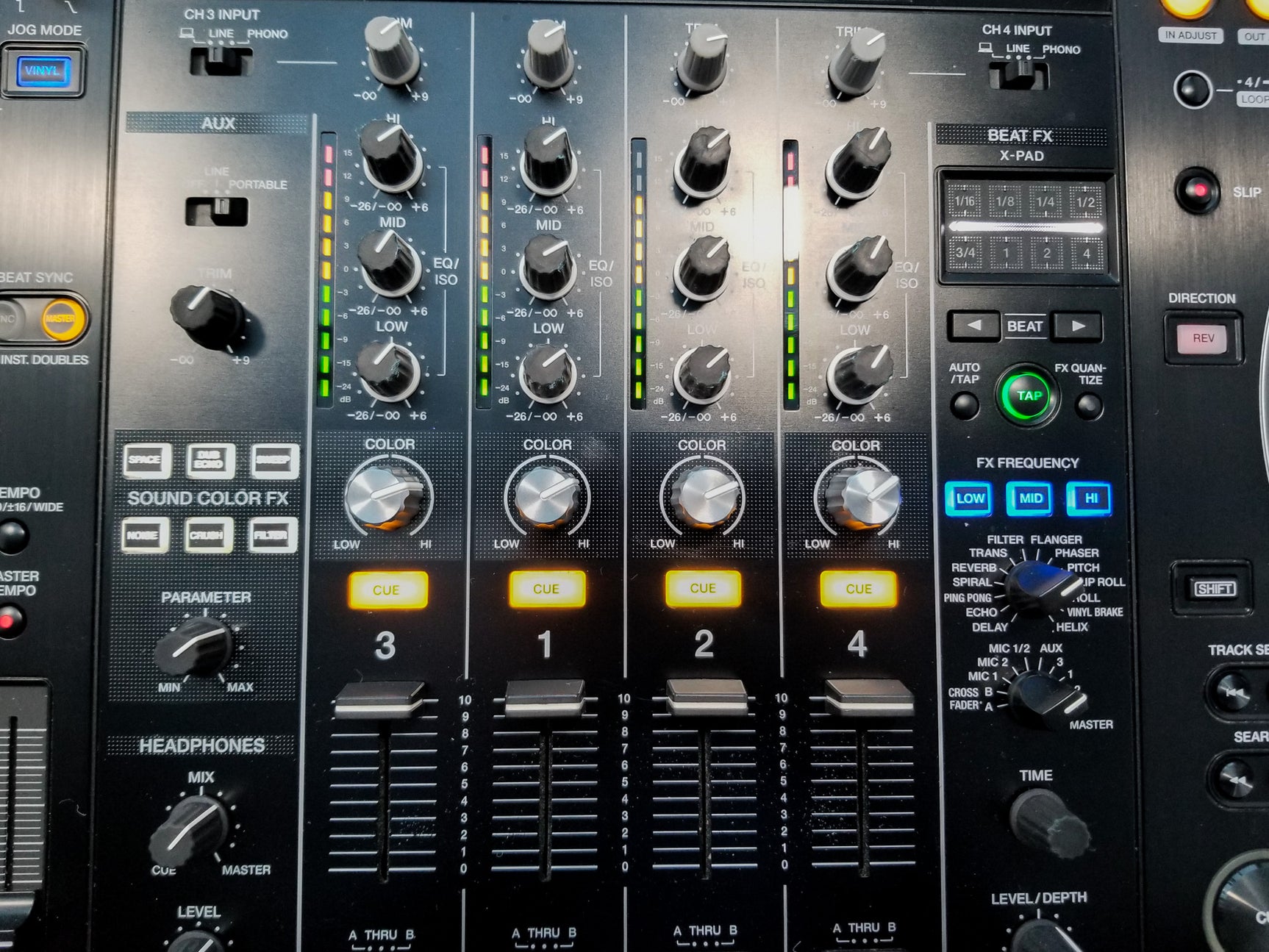Image resolution: width=1269 pixels, height=952 pixels.
Task: Toggle the orange MASTER beat sync button
Action: 64,319
